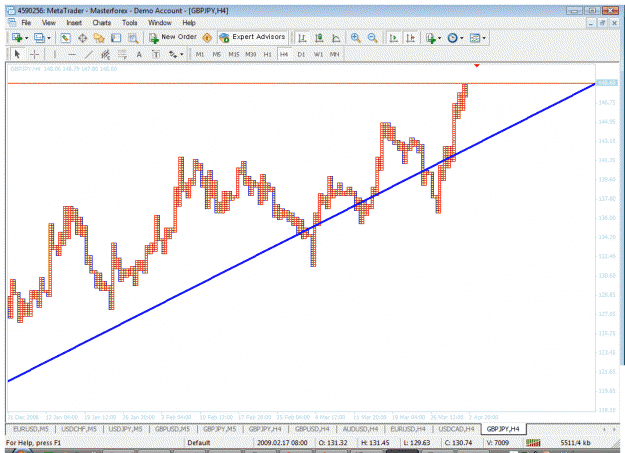The width and height of the screenshot is (625, 453).
Task: Expand the New Chart dropdown arrow
Action: pyautogui.click(x=27, y=38)
